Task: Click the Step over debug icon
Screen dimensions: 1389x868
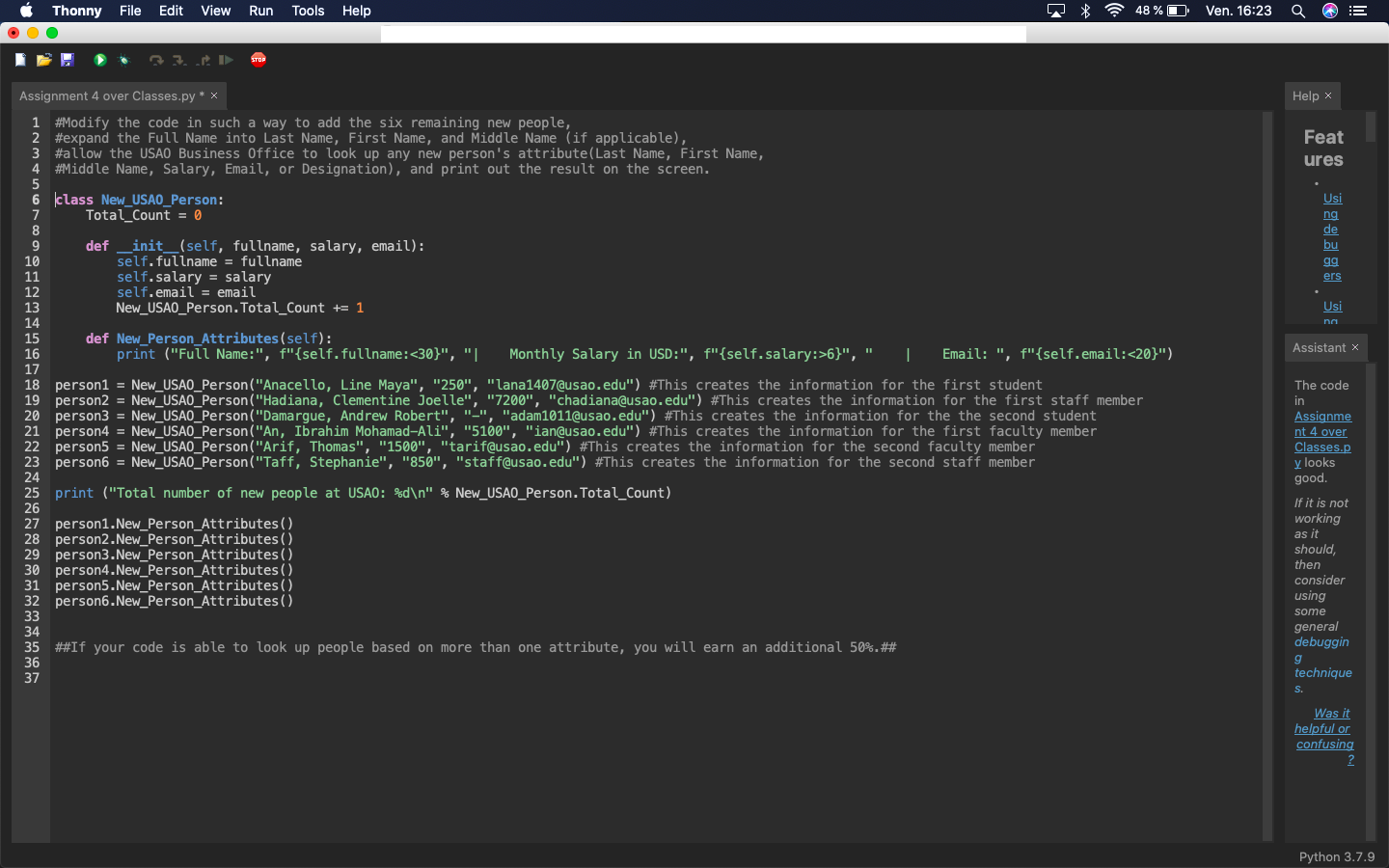Action: tap(156, 60)
